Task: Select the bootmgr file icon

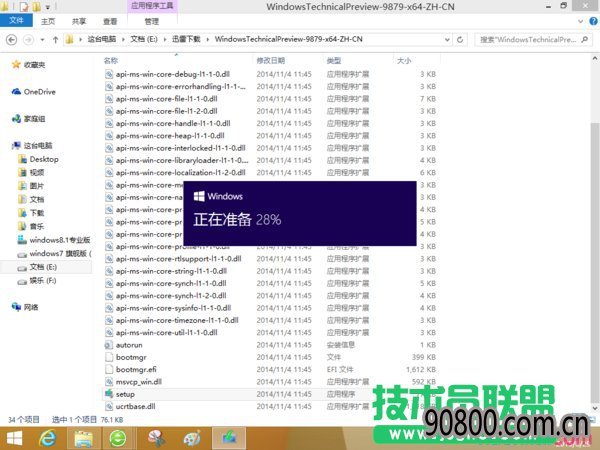Action: pos(109,357)
